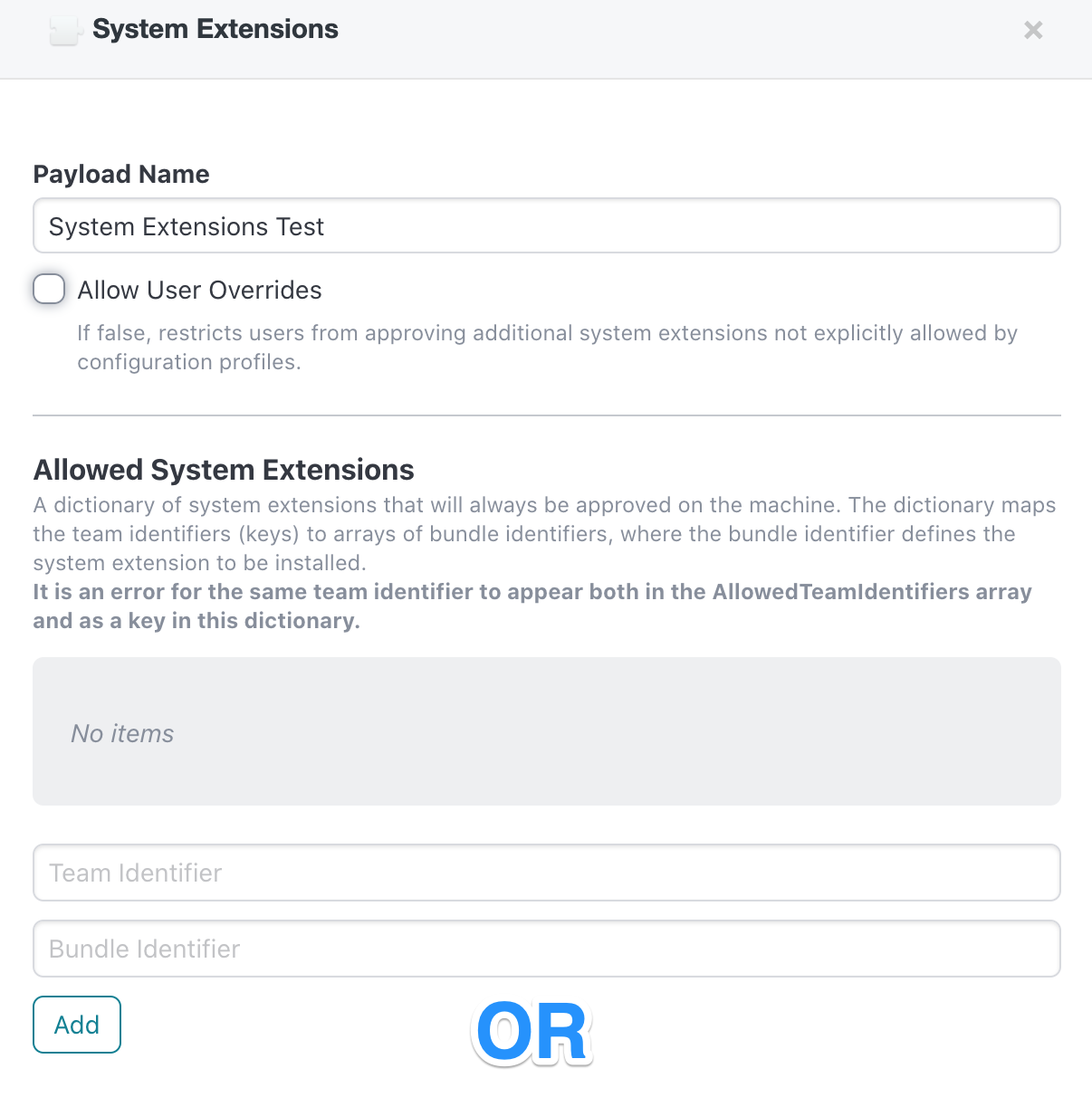Click the Payload Name label
The height and width of the screenshot is (1097, 1092).
coord(121,174)
